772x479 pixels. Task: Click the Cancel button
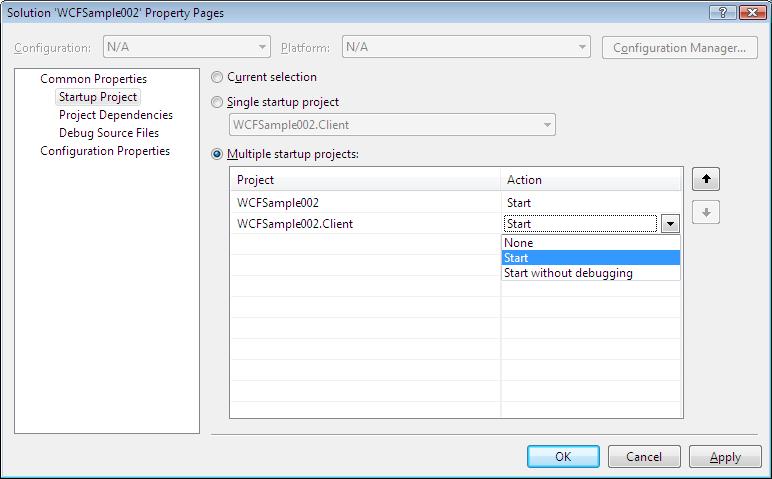[x=643, y=456]
